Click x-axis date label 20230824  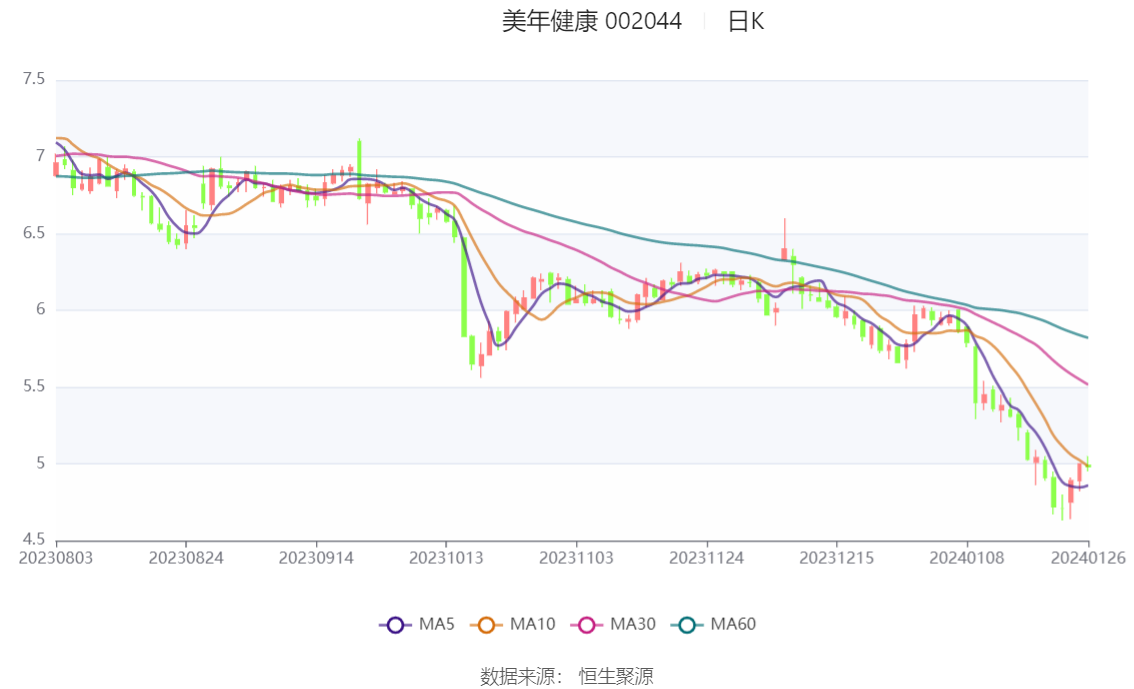pos(186,558)
